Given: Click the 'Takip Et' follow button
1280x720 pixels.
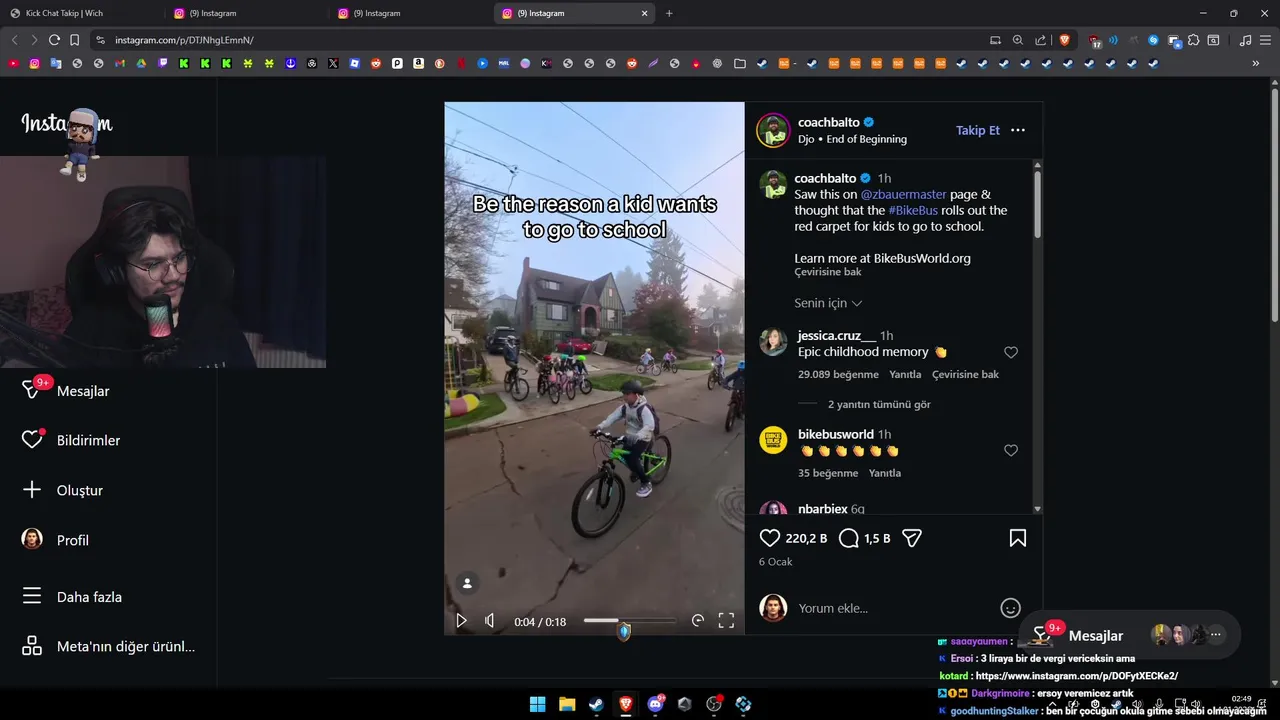Looking at the screenshot, I should (978, 130).
